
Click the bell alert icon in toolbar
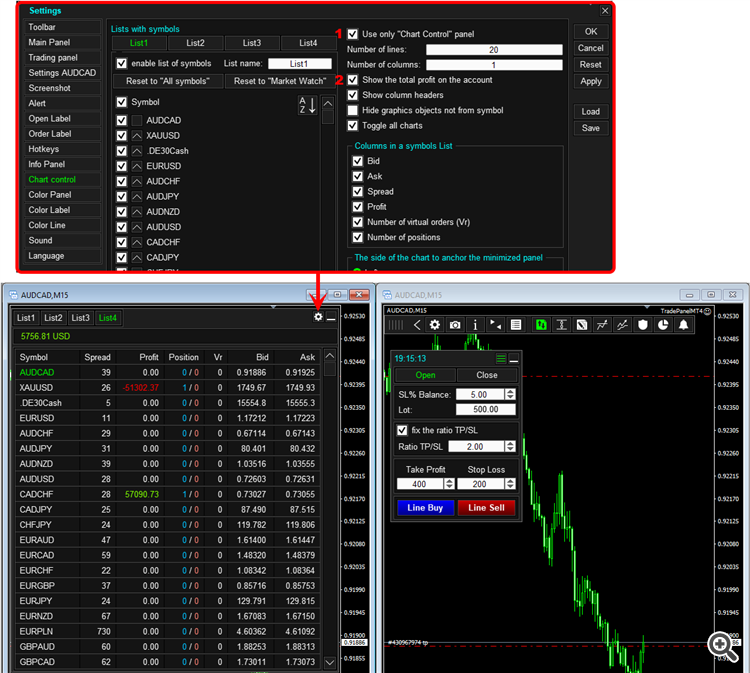pyautogui.click(x=684, y=325)
